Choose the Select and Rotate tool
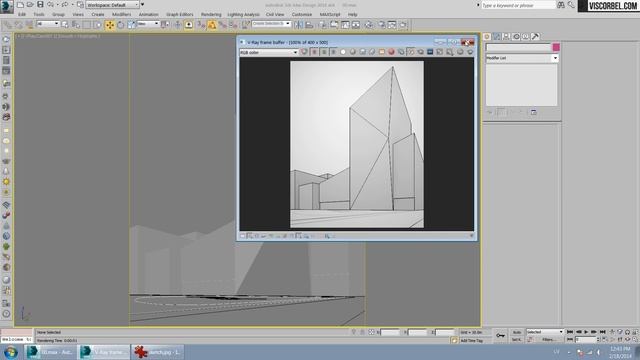The height and width of the screenshot is (360, 640). (121, 25)
